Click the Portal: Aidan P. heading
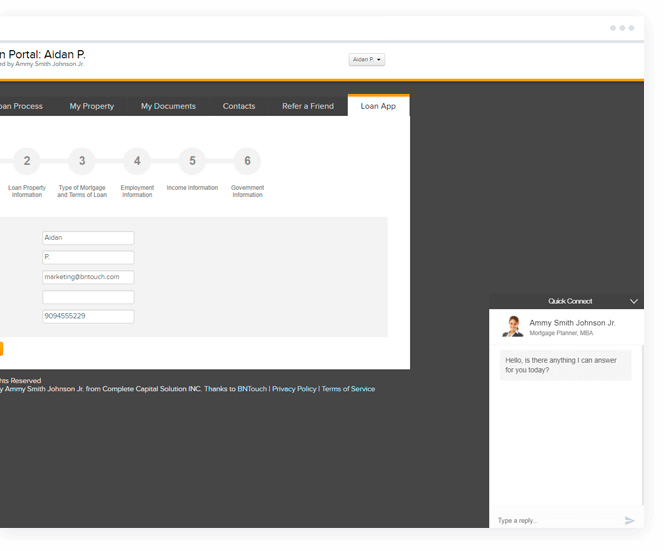This screenshot has height=551, width=664. [x=43, y=54]
